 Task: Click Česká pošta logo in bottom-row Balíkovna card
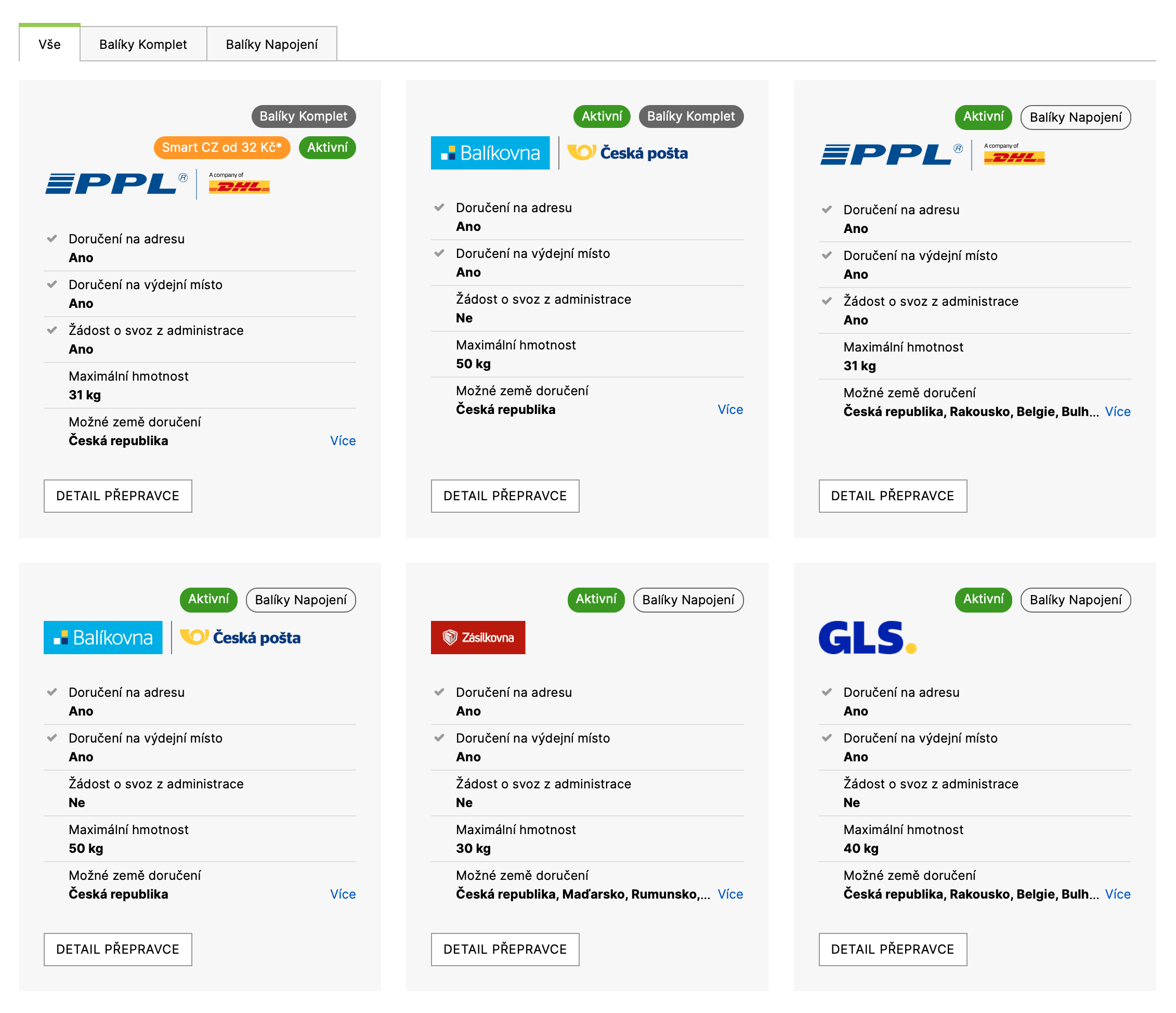tap(240, 637)
